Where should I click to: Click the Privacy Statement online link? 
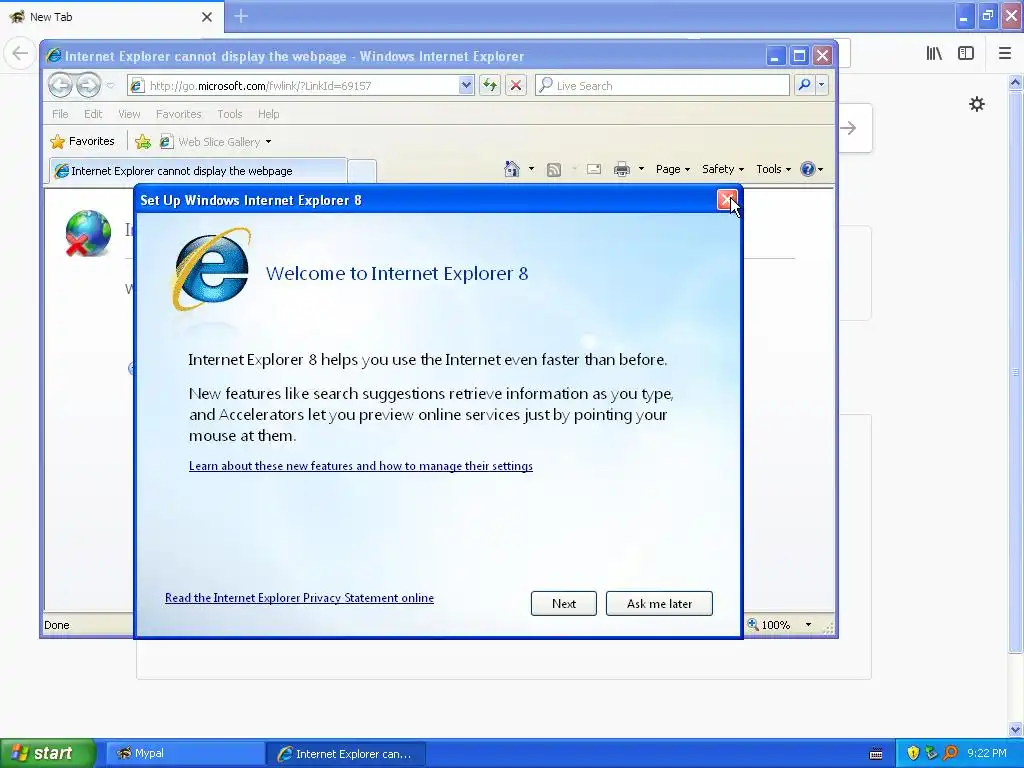299,598
